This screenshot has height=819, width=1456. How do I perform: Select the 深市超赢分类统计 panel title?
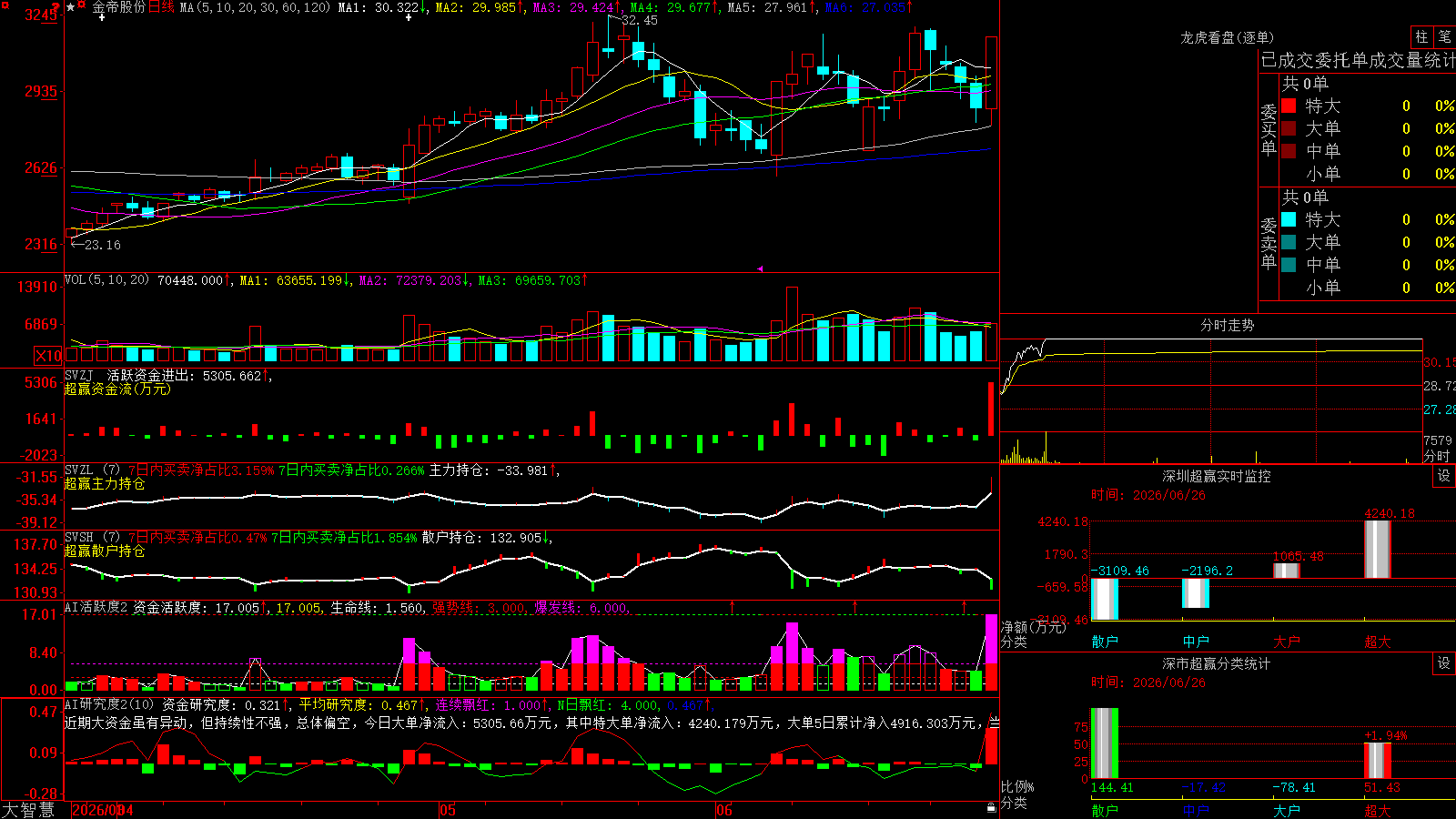pyautogui.click(x=1216, y=663)
